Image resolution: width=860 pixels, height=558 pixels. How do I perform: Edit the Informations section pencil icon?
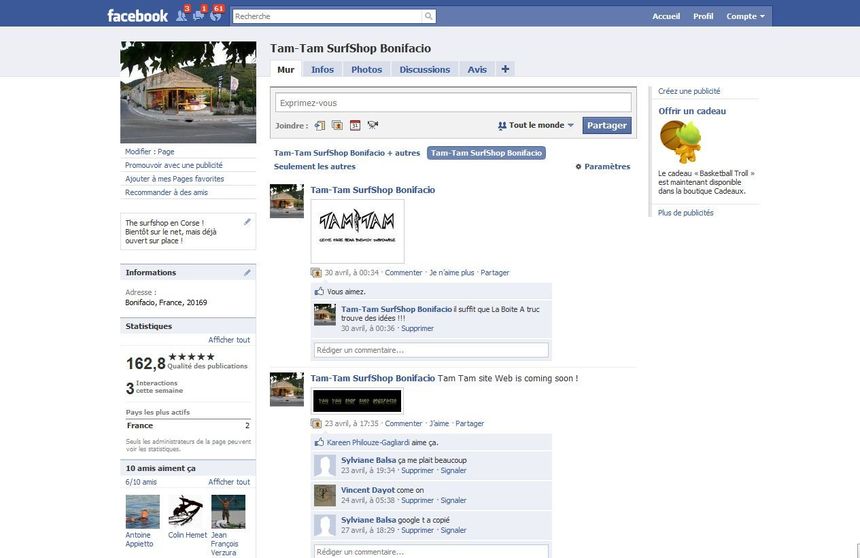247,272
